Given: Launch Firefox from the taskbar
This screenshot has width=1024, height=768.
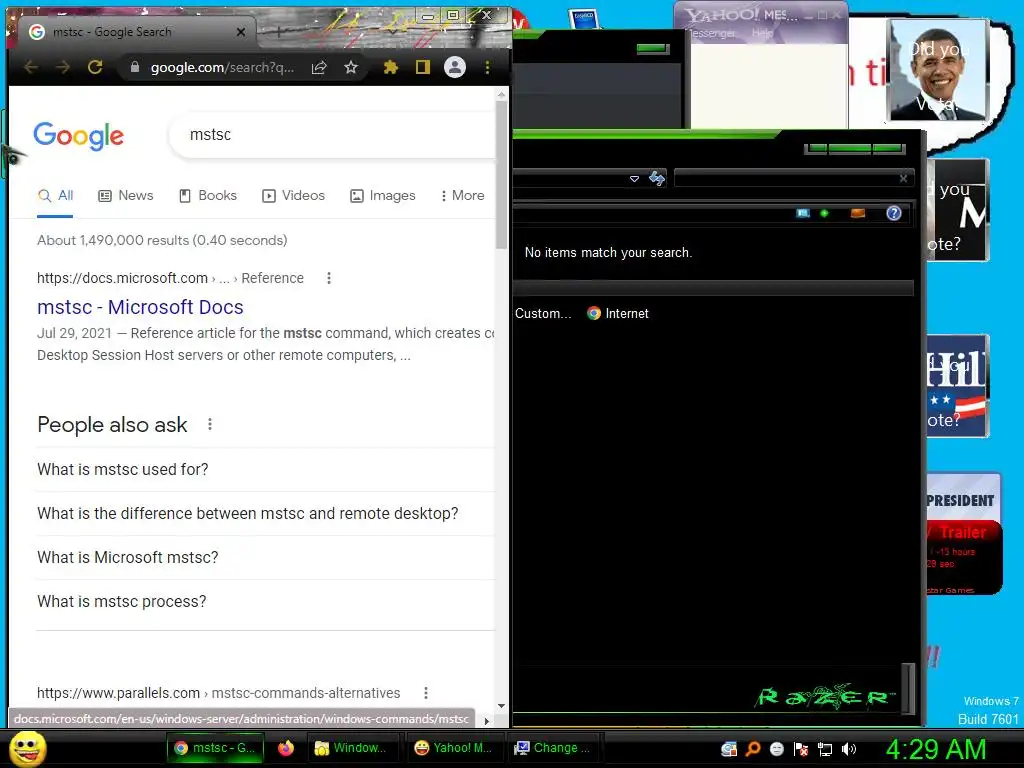Looking at the screenshot, I should click(x=286, y=748).
